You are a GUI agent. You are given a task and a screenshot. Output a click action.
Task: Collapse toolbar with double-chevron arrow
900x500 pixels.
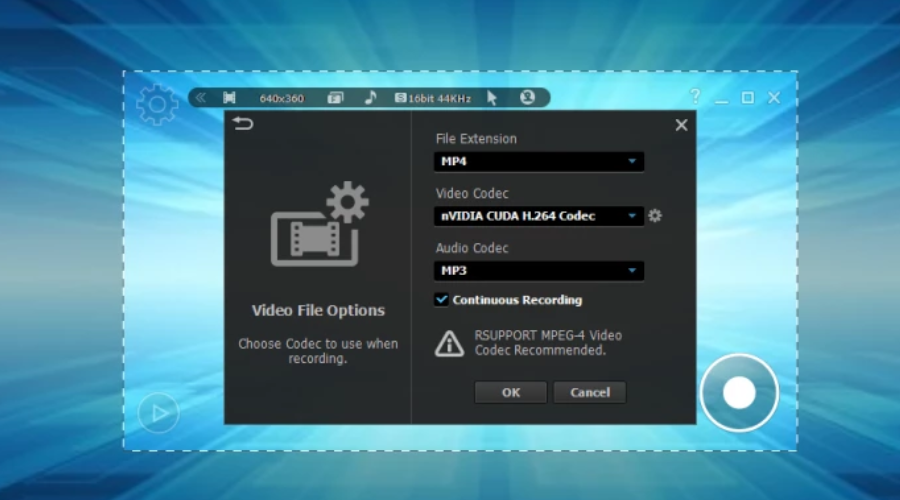point(200,98)
